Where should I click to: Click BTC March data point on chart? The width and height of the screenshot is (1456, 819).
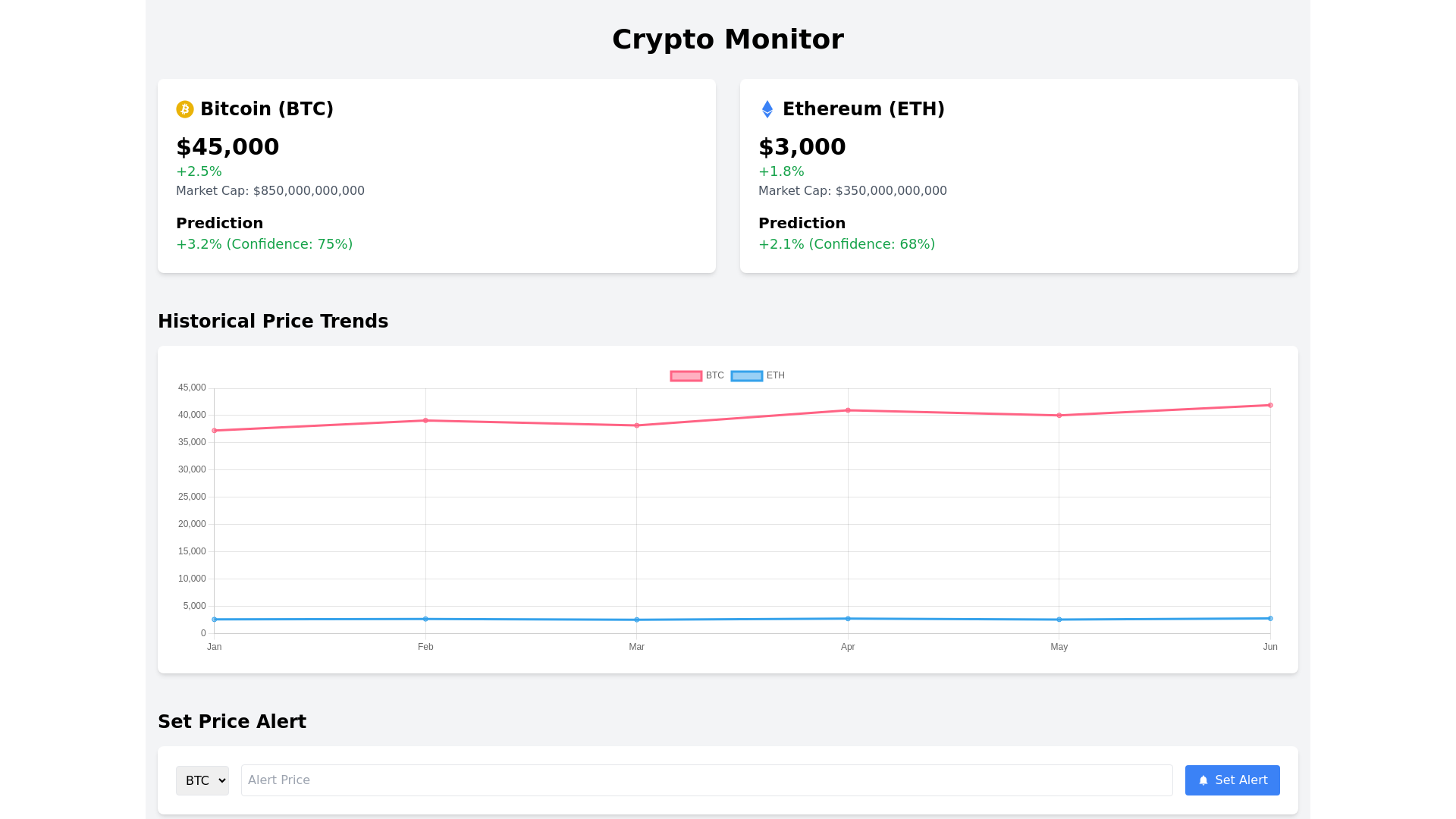tap(637, 425)
